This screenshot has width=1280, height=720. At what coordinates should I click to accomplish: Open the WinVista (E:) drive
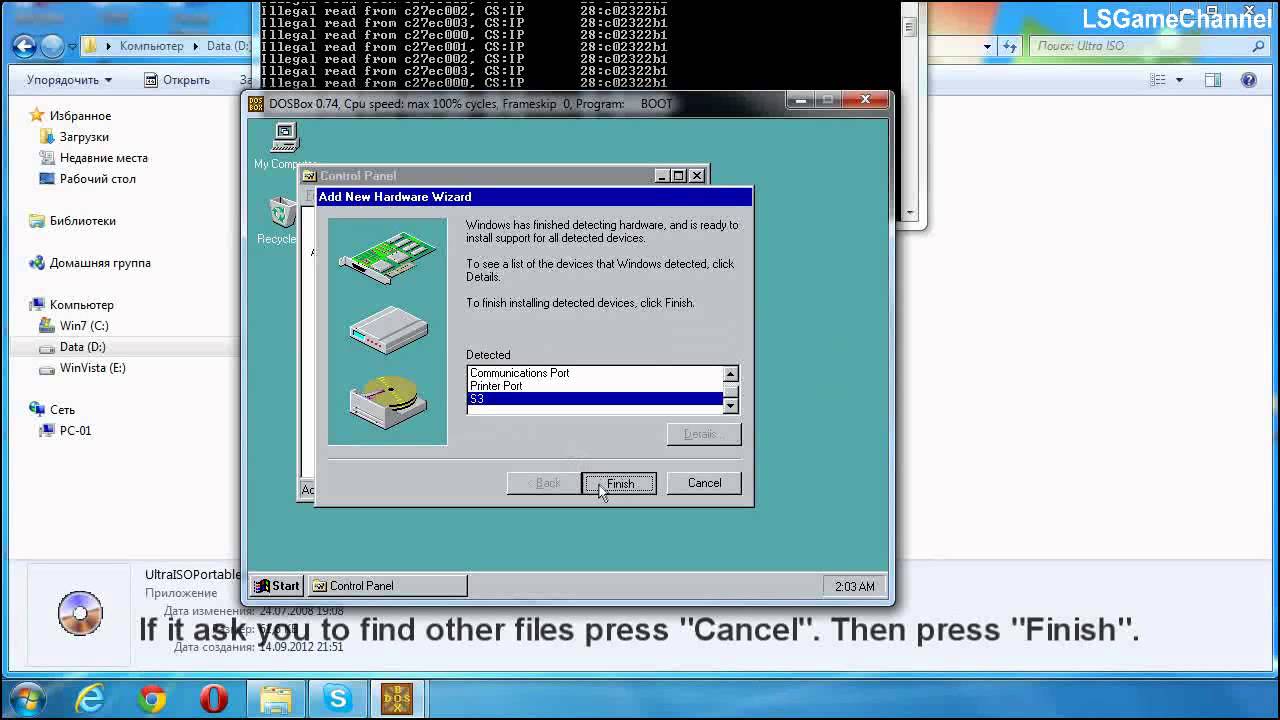pyautogui.click(x=92, y=368)
